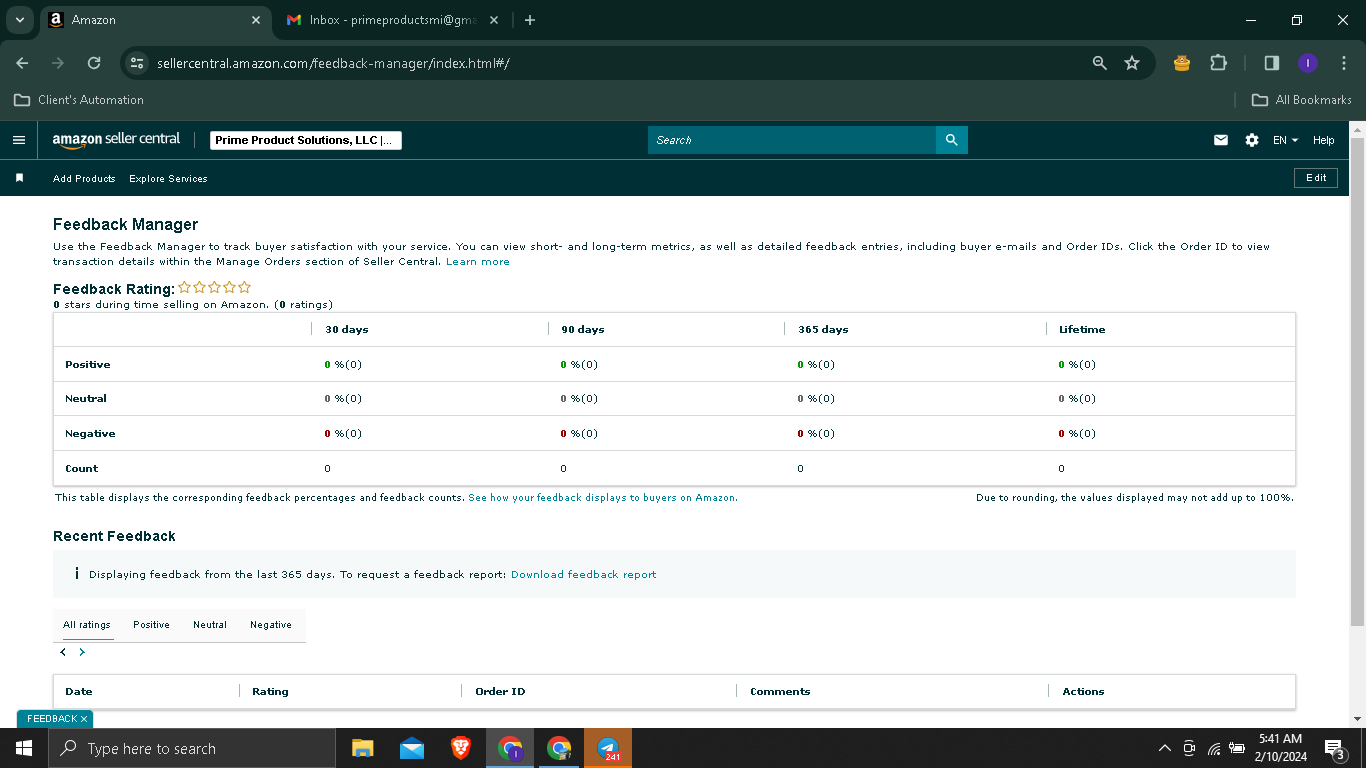The width and height of the screenshot is (1366, 768).
Task: Show hidden system tray icons chevron
Action: click(x=1164, y=748)
